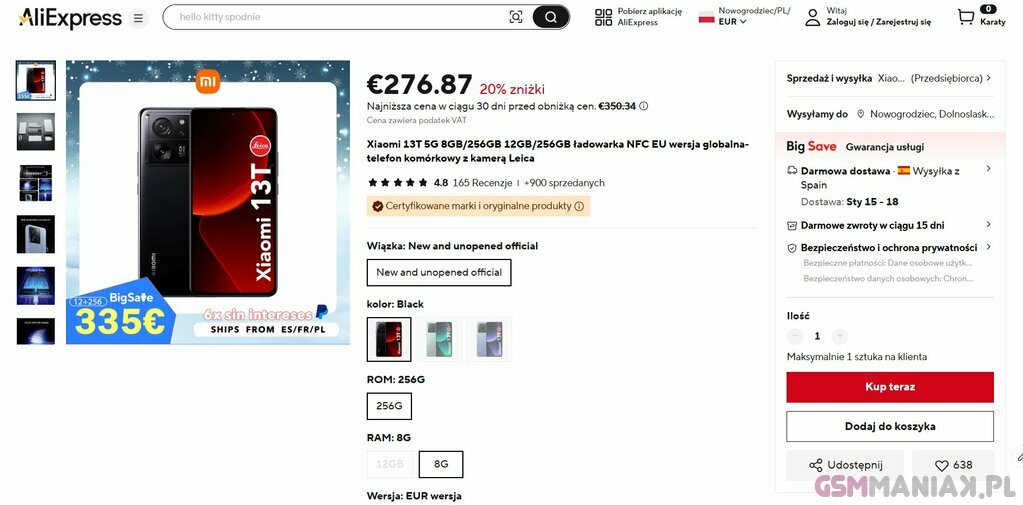Click the price info circle icon
The width and height of the screenshot is (1023, 505).
pos(643,106)
